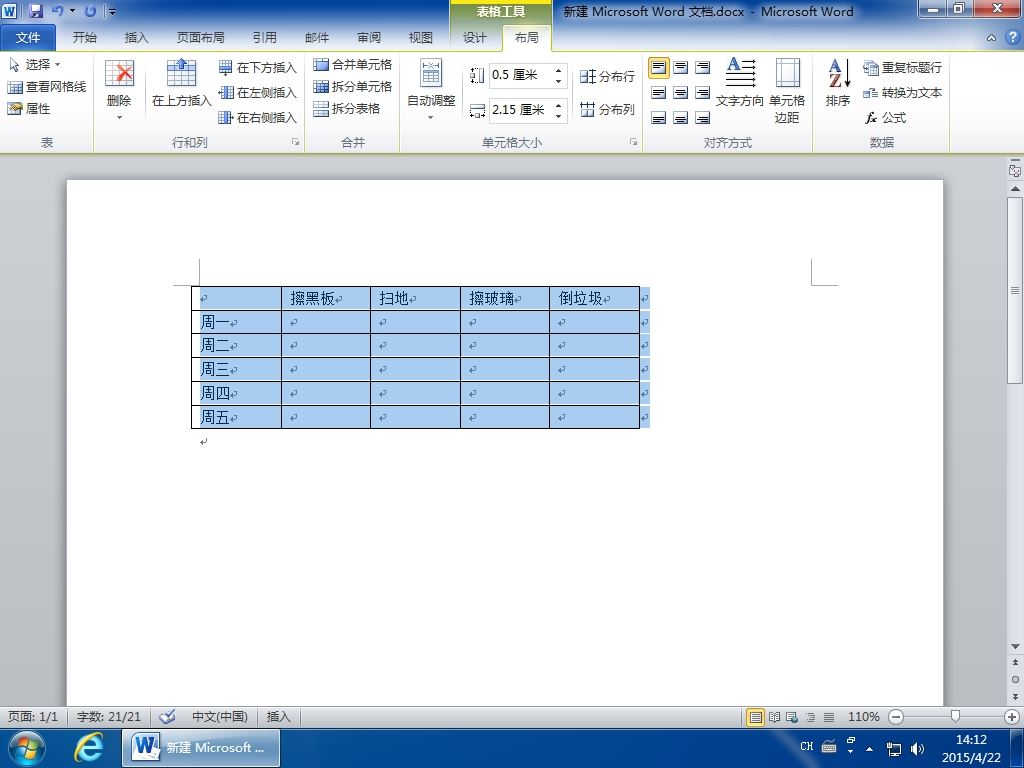Click the volume icon in system tray

(917, 748)
